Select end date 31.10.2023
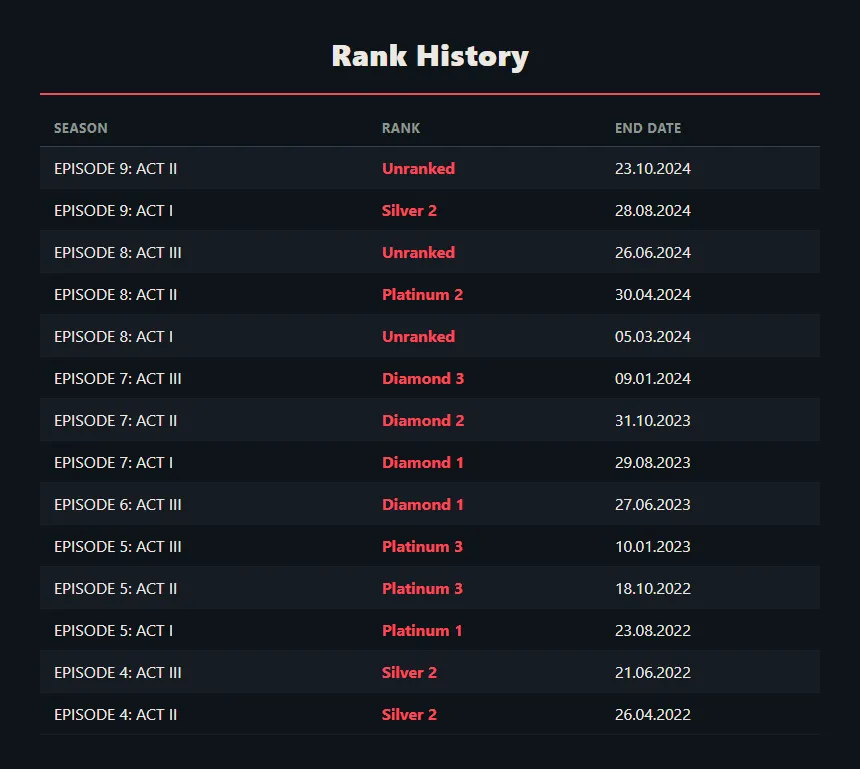Screen dimensions: 860x769 tap(653, 421)
